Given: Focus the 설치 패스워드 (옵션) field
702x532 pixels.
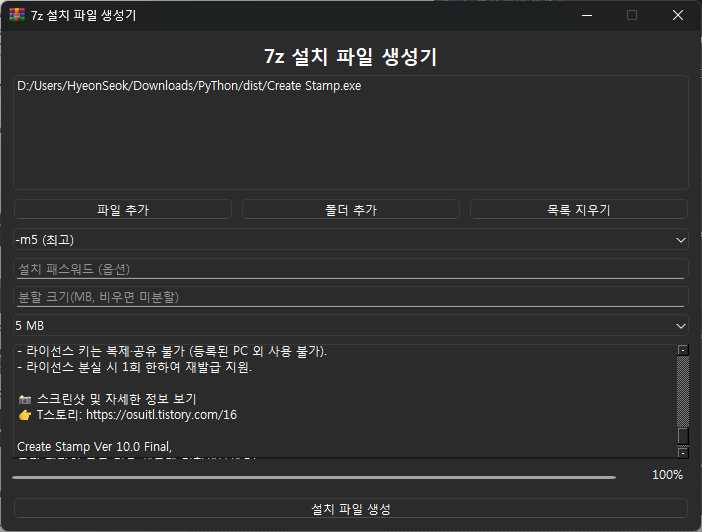Looking at the screenshot, I should coord(351,269).
